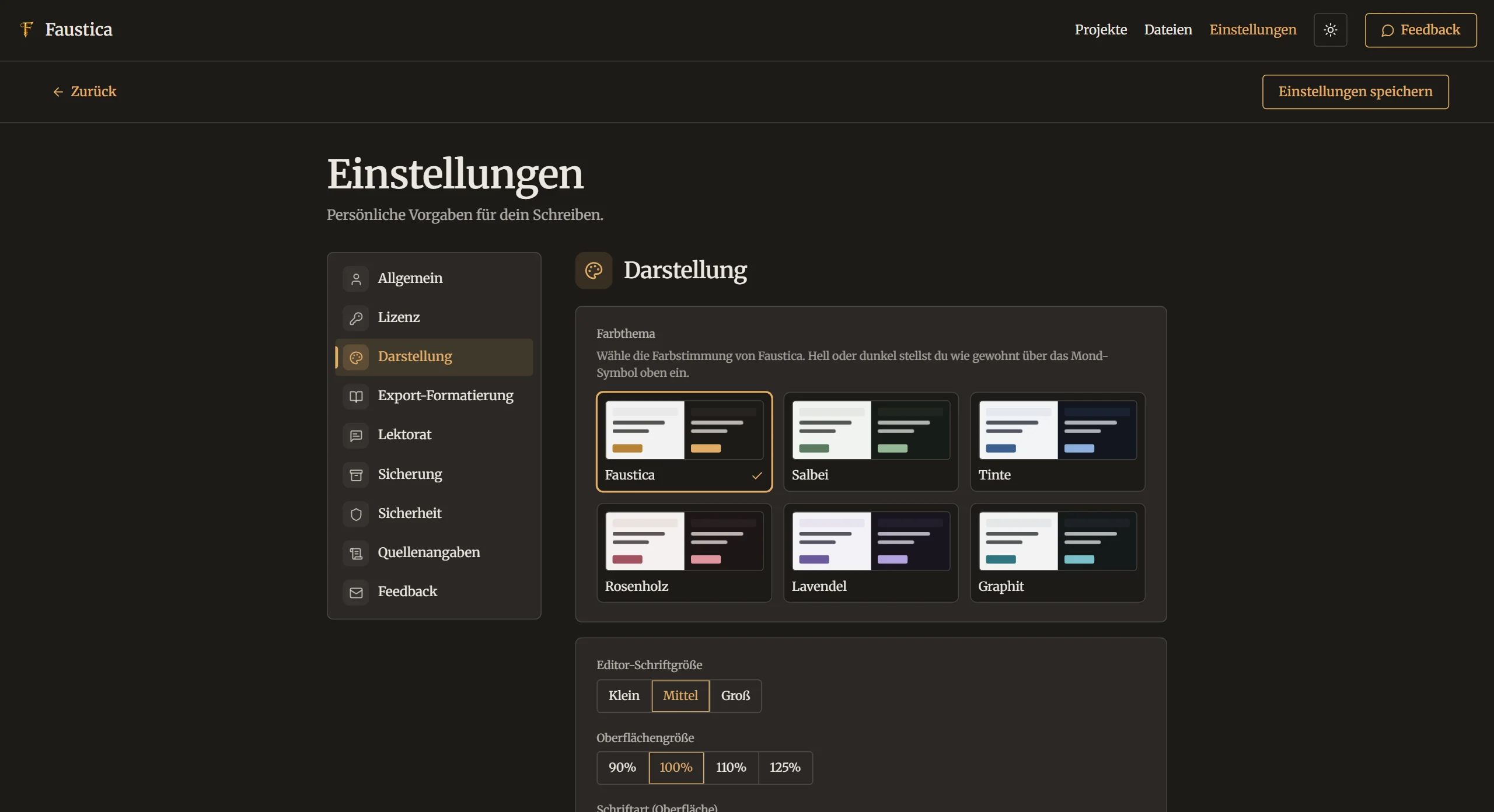The image size is (1494, 812).
Task: Choose the Salbei color theme
Action: [x=870, y=442]
